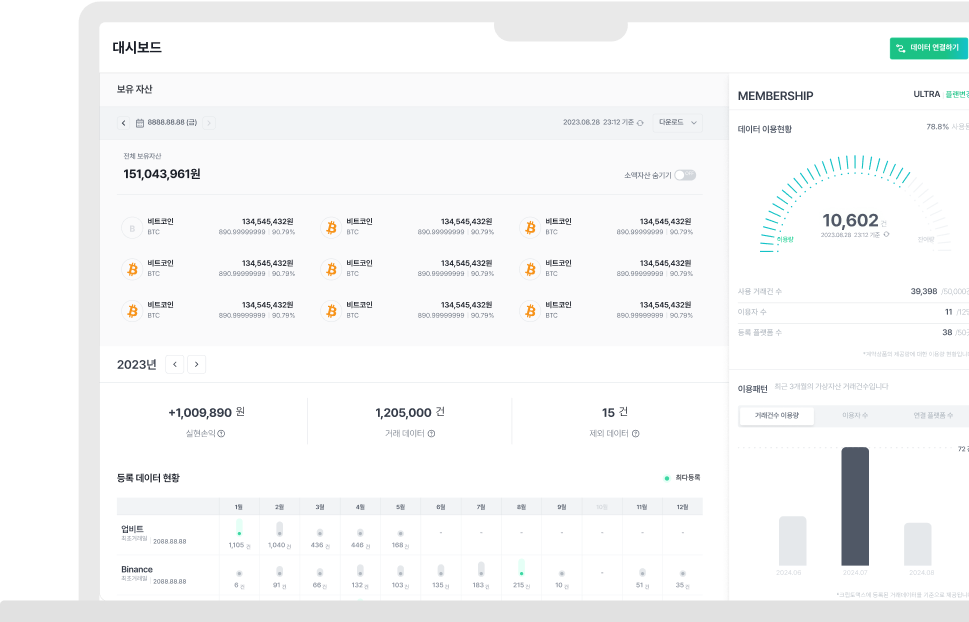
Task: Open the 다운로드 dropdown
Action: (x=677, y=122)
